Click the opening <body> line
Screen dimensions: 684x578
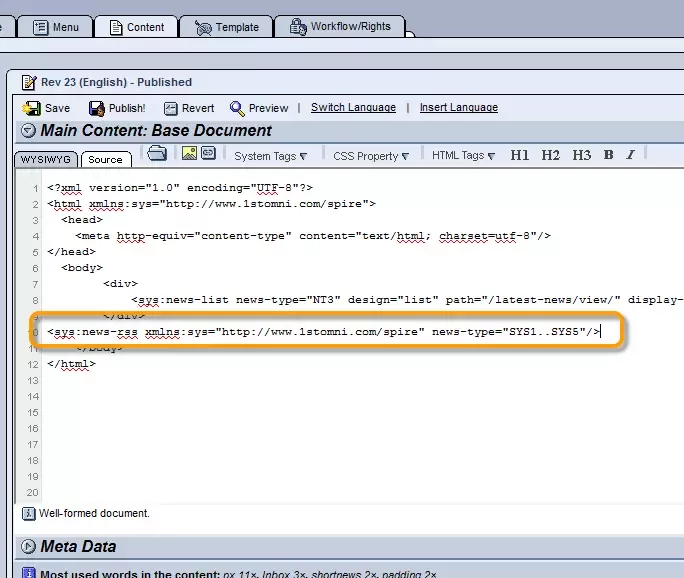click(82, 268)
